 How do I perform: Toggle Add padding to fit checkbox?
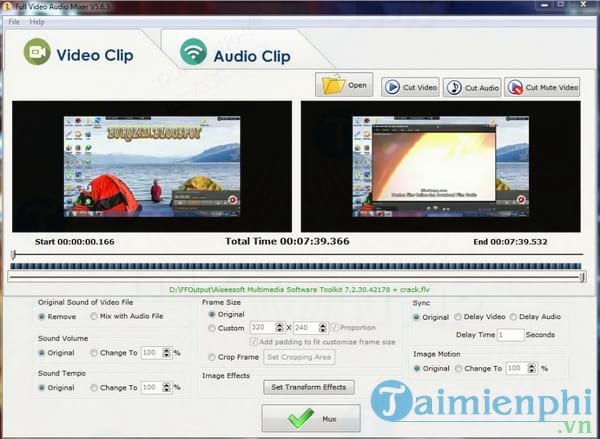click(x=253, y=341)
